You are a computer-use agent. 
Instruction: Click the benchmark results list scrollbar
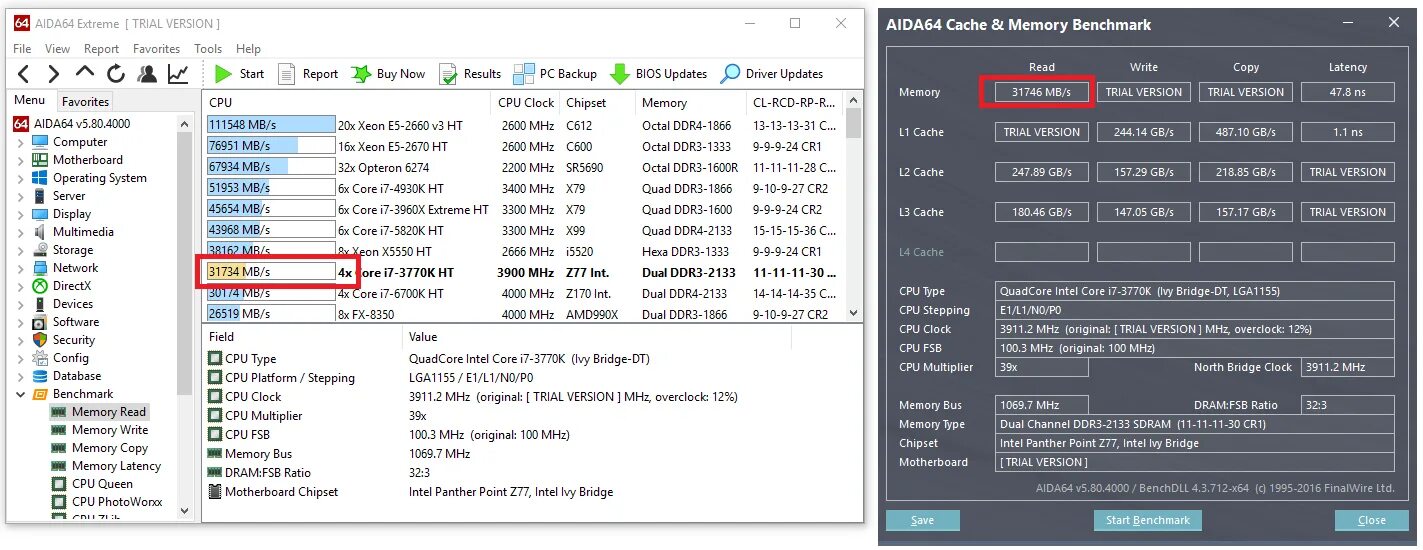coord(853,200)
